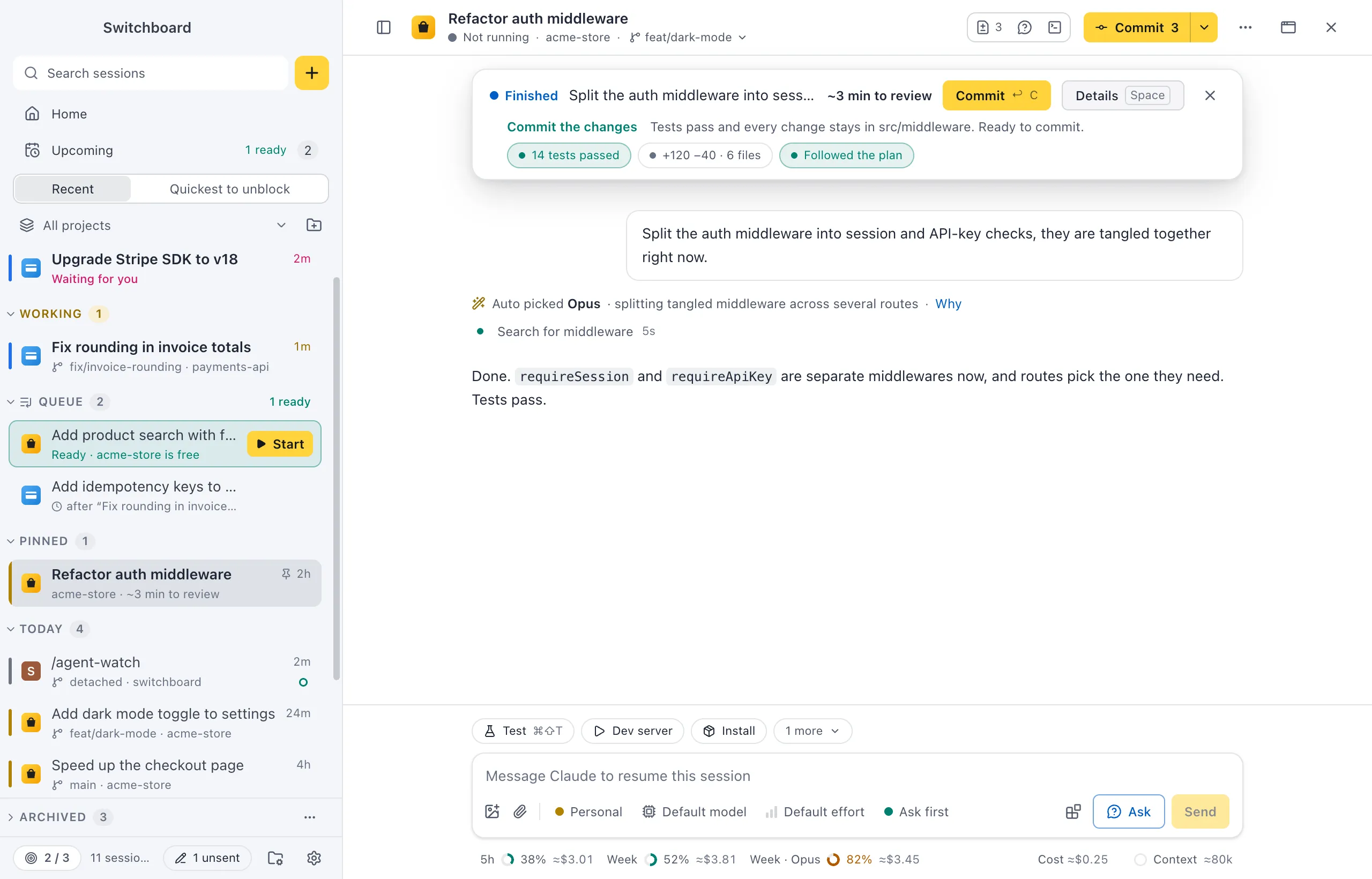
Task: Toggle the Ask first permission mode
Action: click(916, 811)
